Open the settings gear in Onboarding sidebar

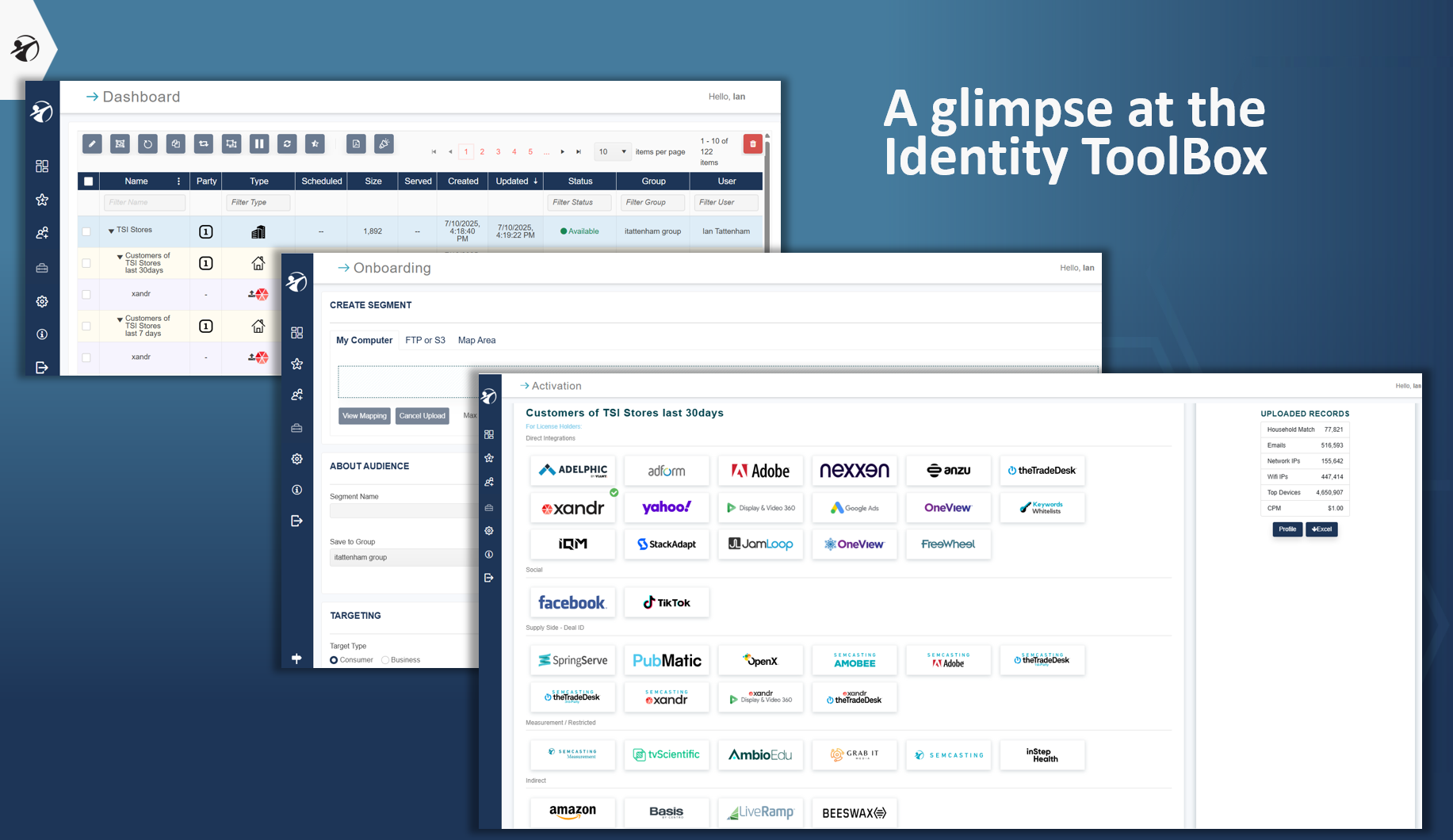pyautogui.click(x=297, y=459)
